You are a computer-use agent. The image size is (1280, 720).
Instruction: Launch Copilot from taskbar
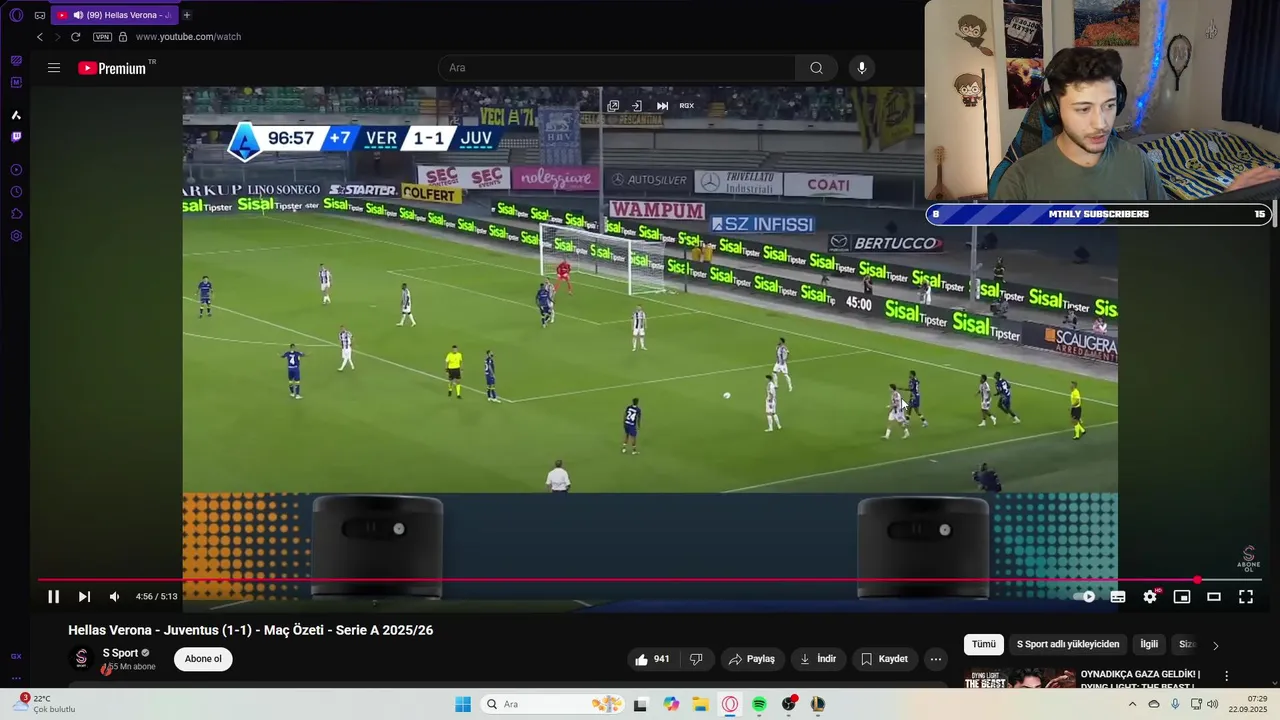(x=671, y=704)
